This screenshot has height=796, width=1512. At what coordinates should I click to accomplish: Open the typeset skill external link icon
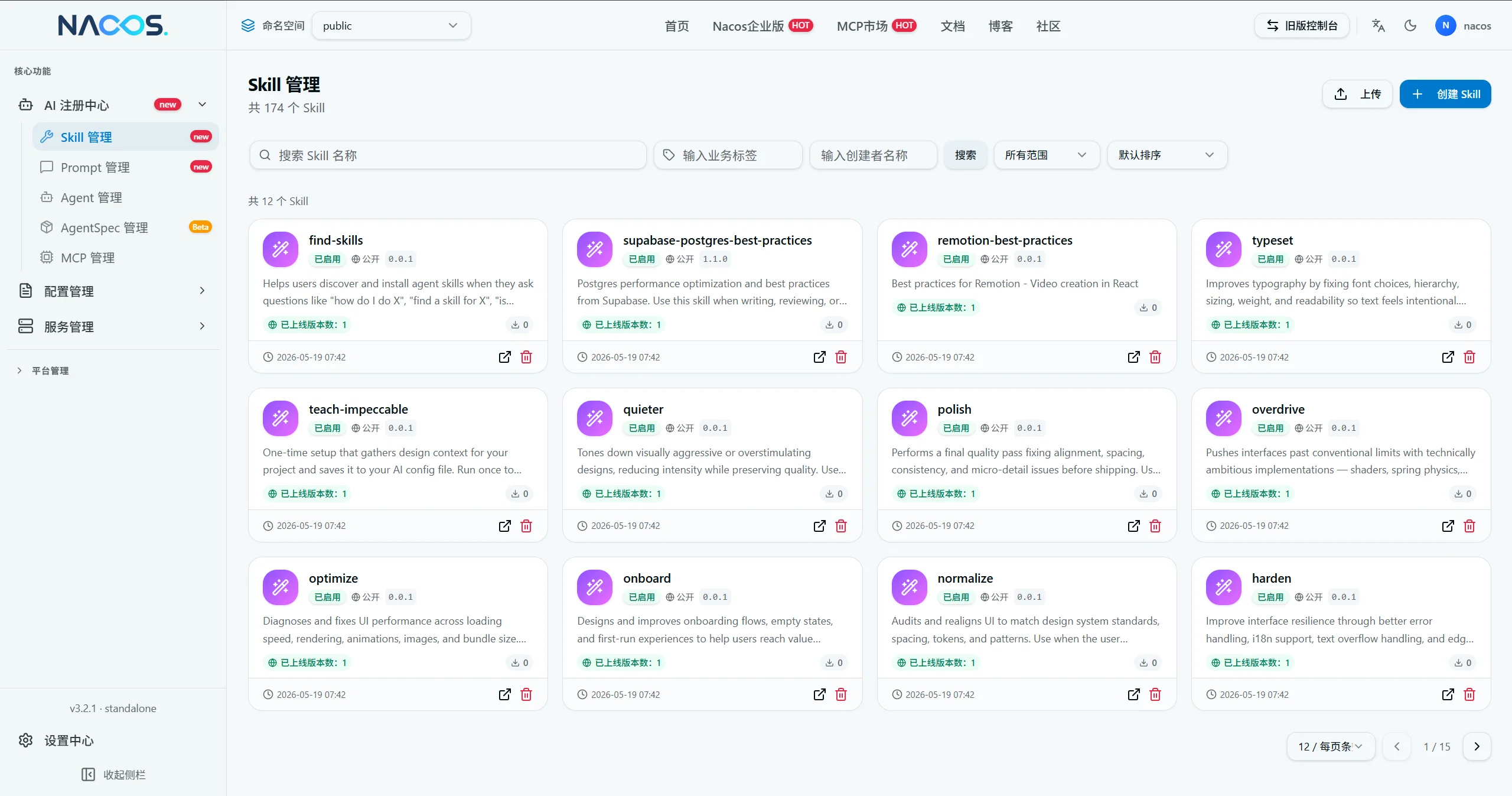point(1448,357)
